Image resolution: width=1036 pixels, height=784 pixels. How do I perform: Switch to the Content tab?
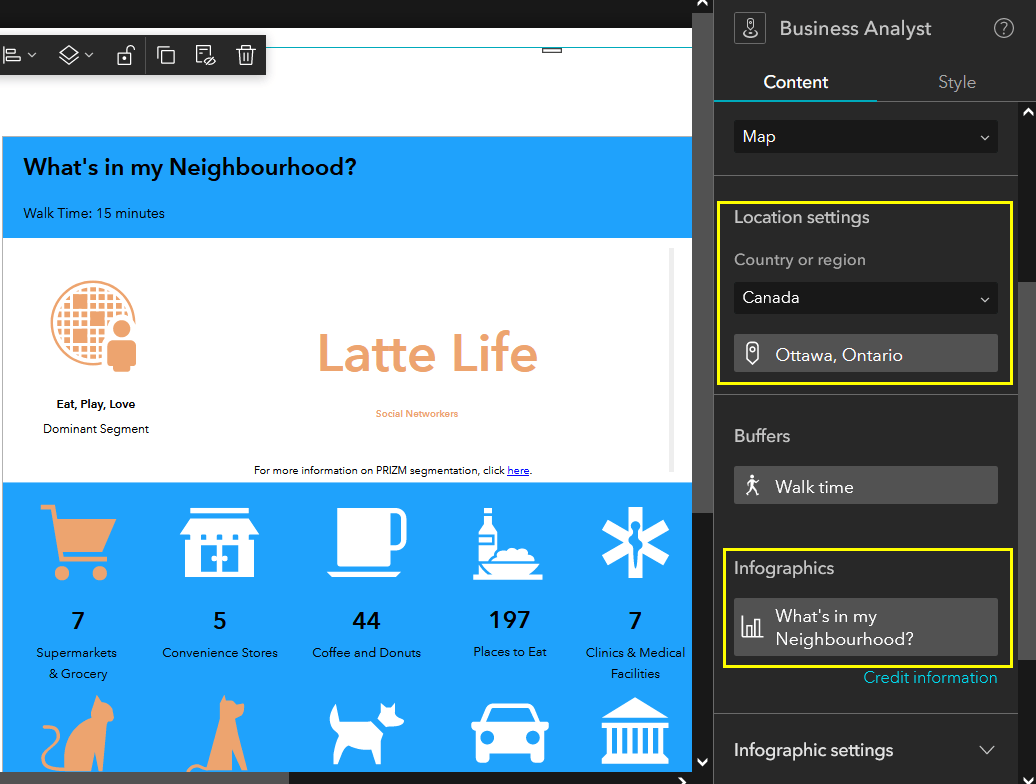[796, 82]
